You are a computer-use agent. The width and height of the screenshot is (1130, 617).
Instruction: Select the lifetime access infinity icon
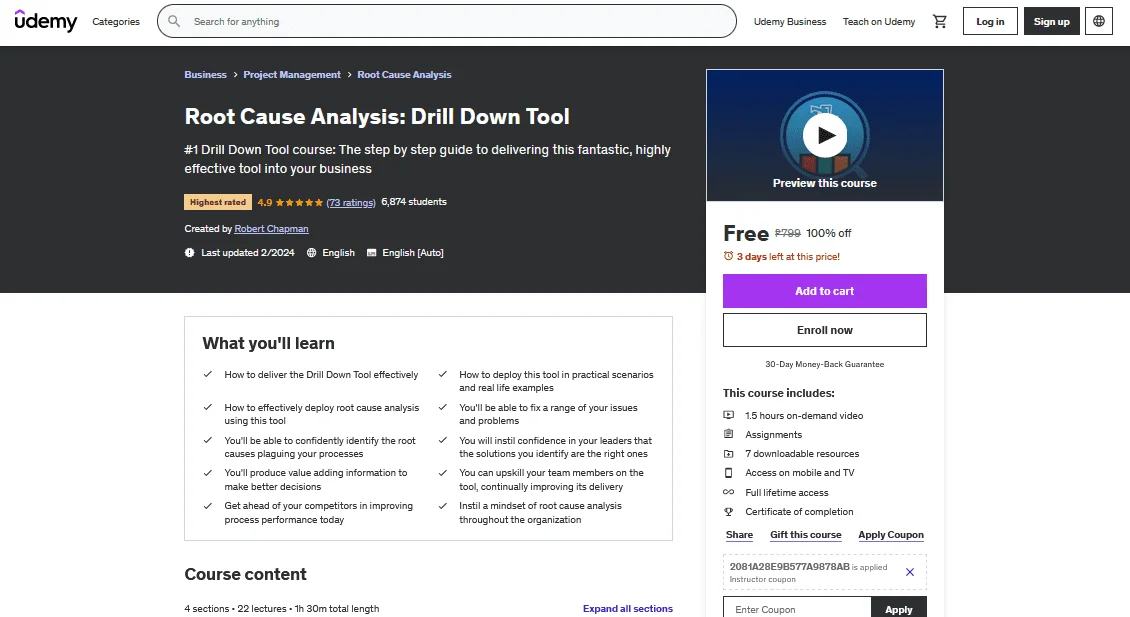click(x=729, y=492)
